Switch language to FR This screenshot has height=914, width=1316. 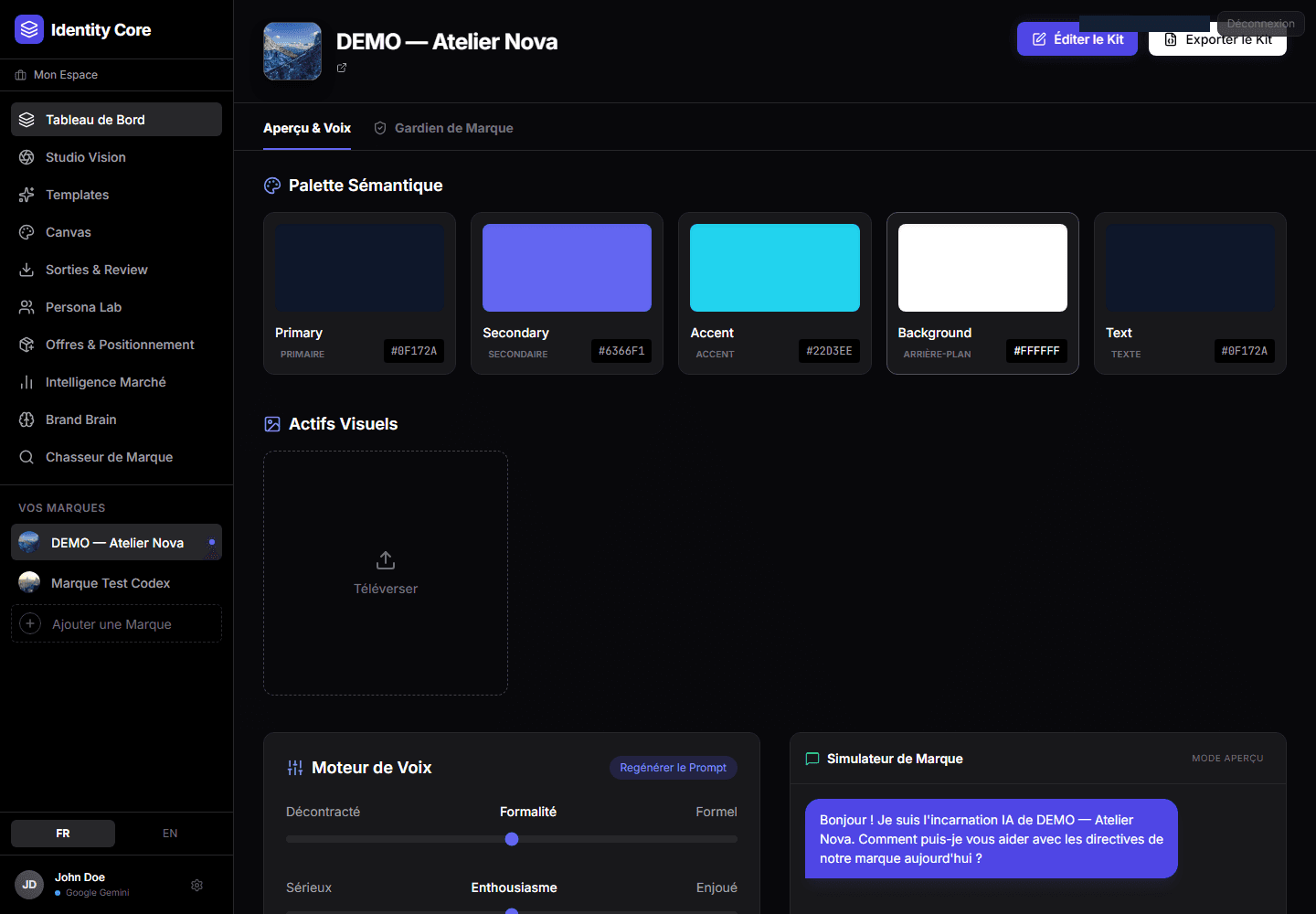coord(63,834)
